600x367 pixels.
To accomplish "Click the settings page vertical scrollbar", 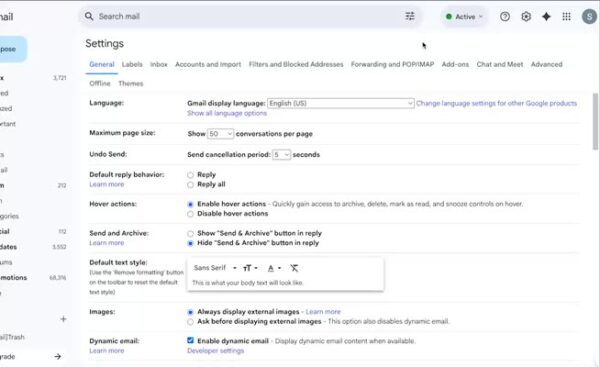I will [595, 121].
